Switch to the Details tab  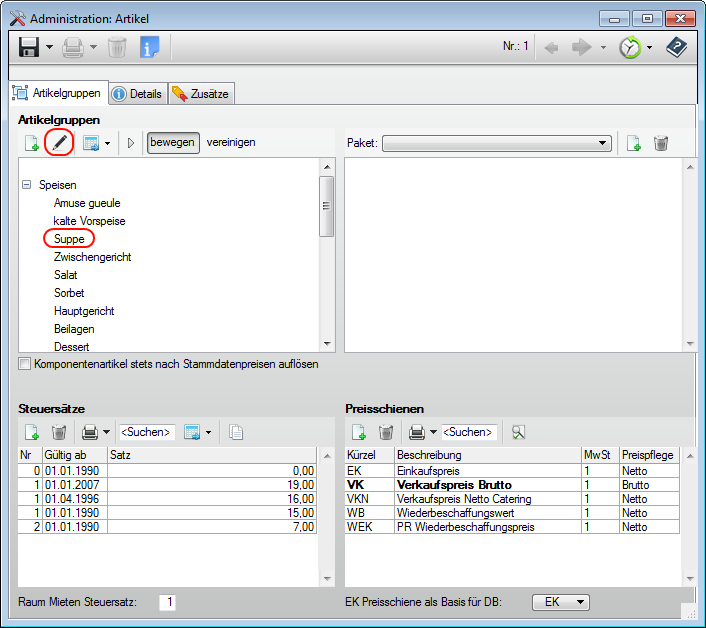coord(137,93)
